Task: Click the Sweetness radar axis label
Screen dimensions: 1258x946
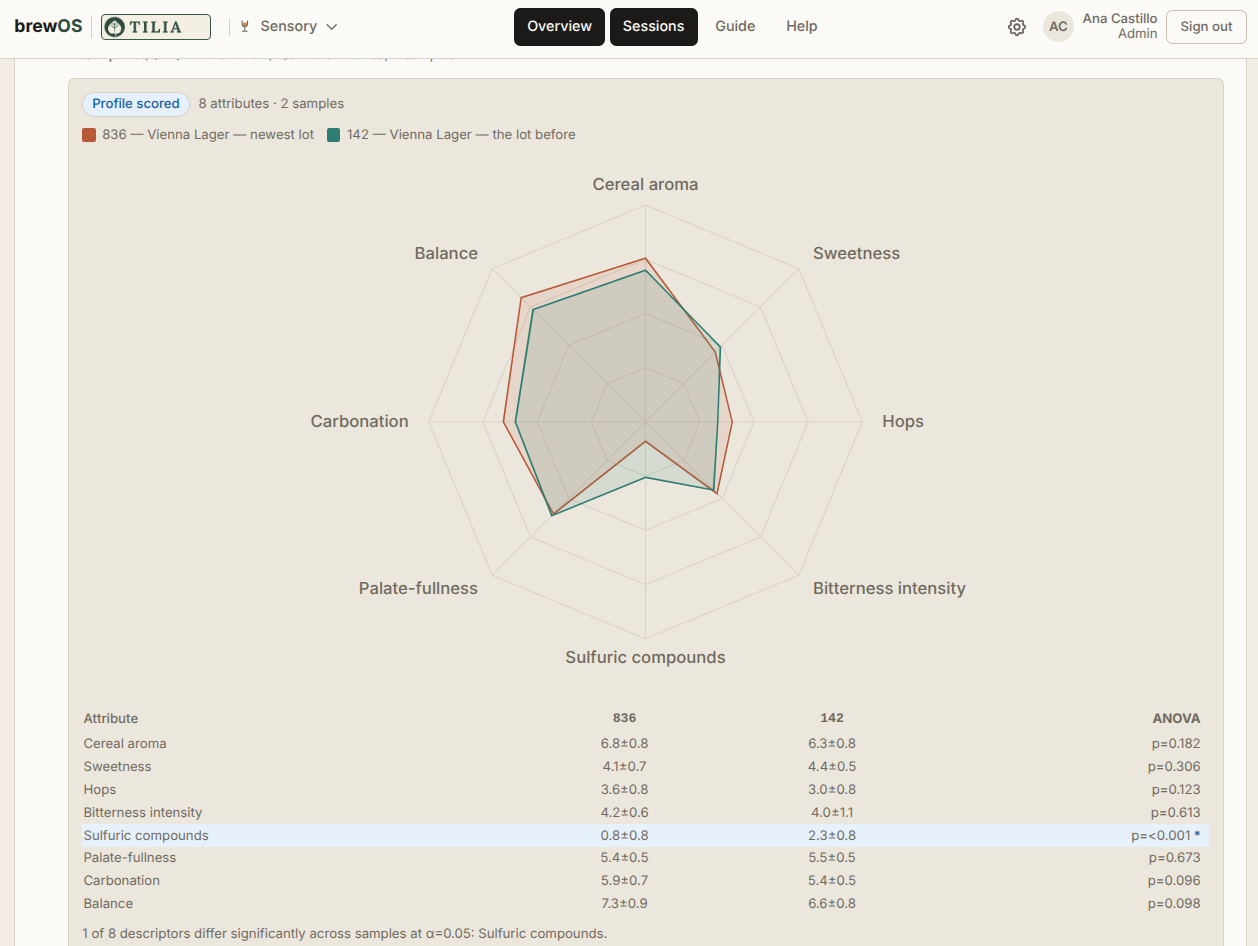Action: (x=856, y=253)
